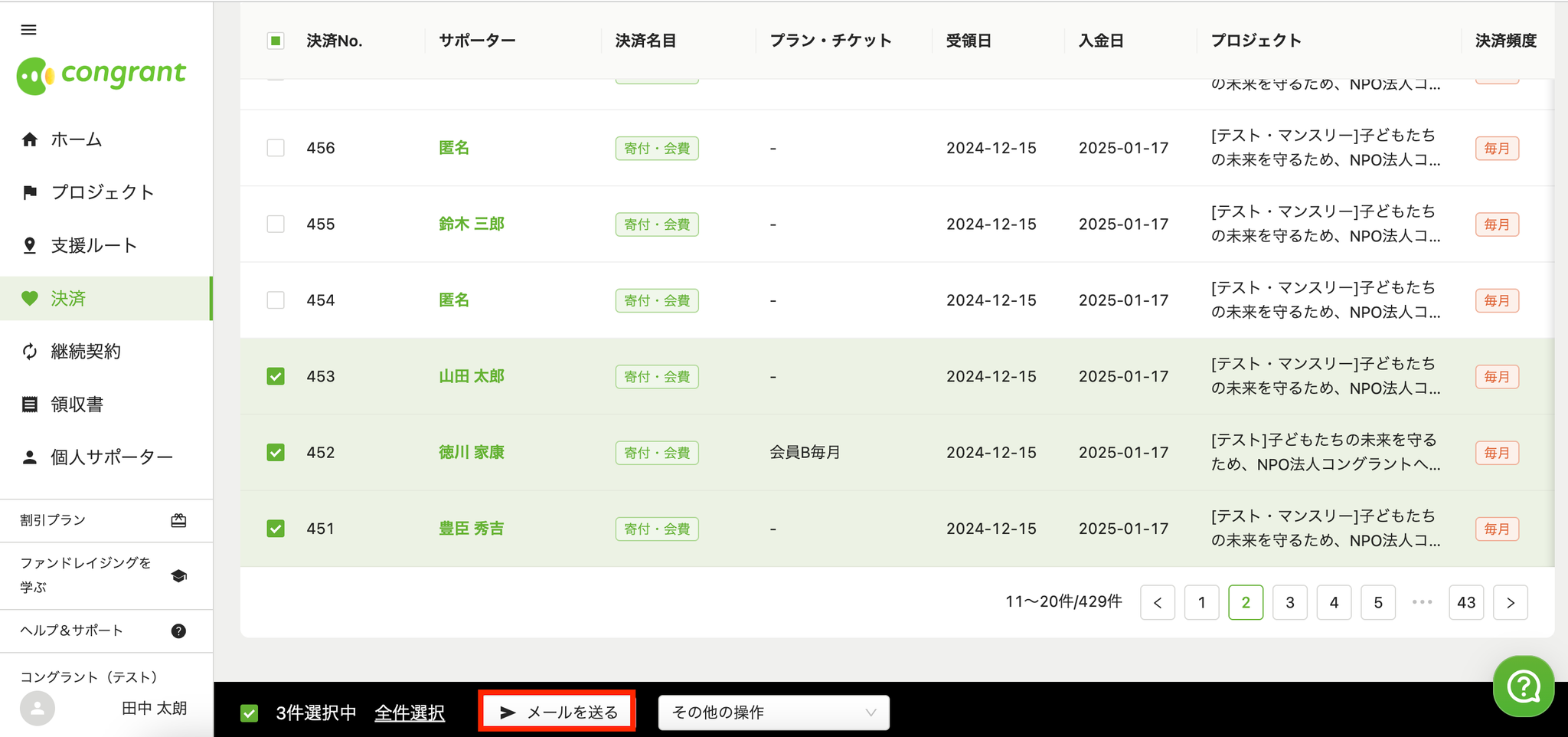Click the person icon beside 個人サポーター

[30, 457]
